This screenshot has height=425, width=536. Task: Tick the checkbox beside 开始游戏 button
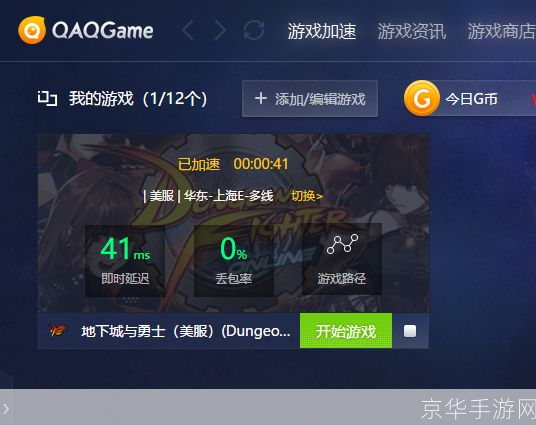point(410,331)
